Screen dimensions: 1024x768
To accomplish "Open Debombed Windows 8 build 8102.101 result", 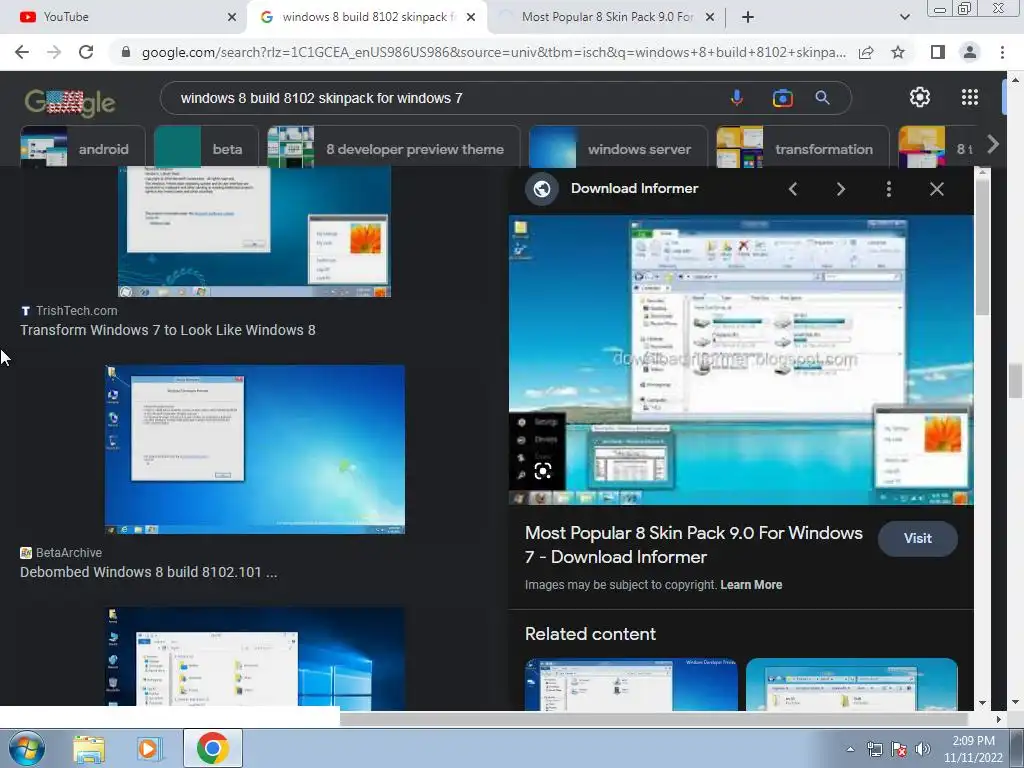I will click(148, 572).
